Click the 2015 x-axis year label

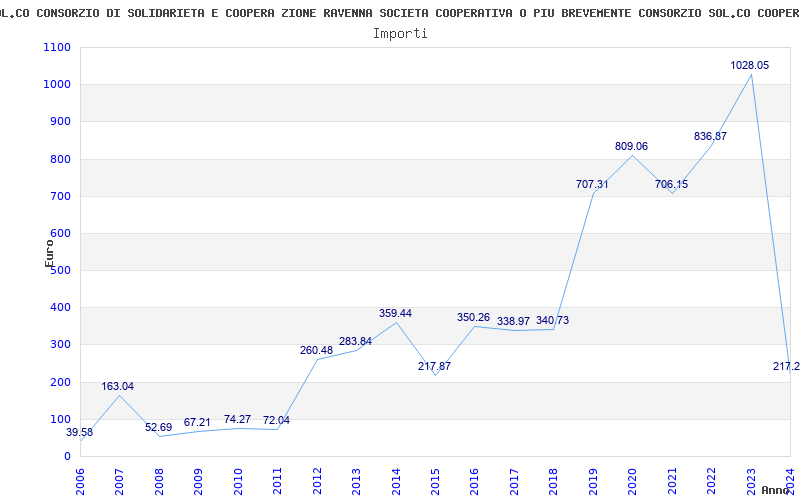point(435,481)
